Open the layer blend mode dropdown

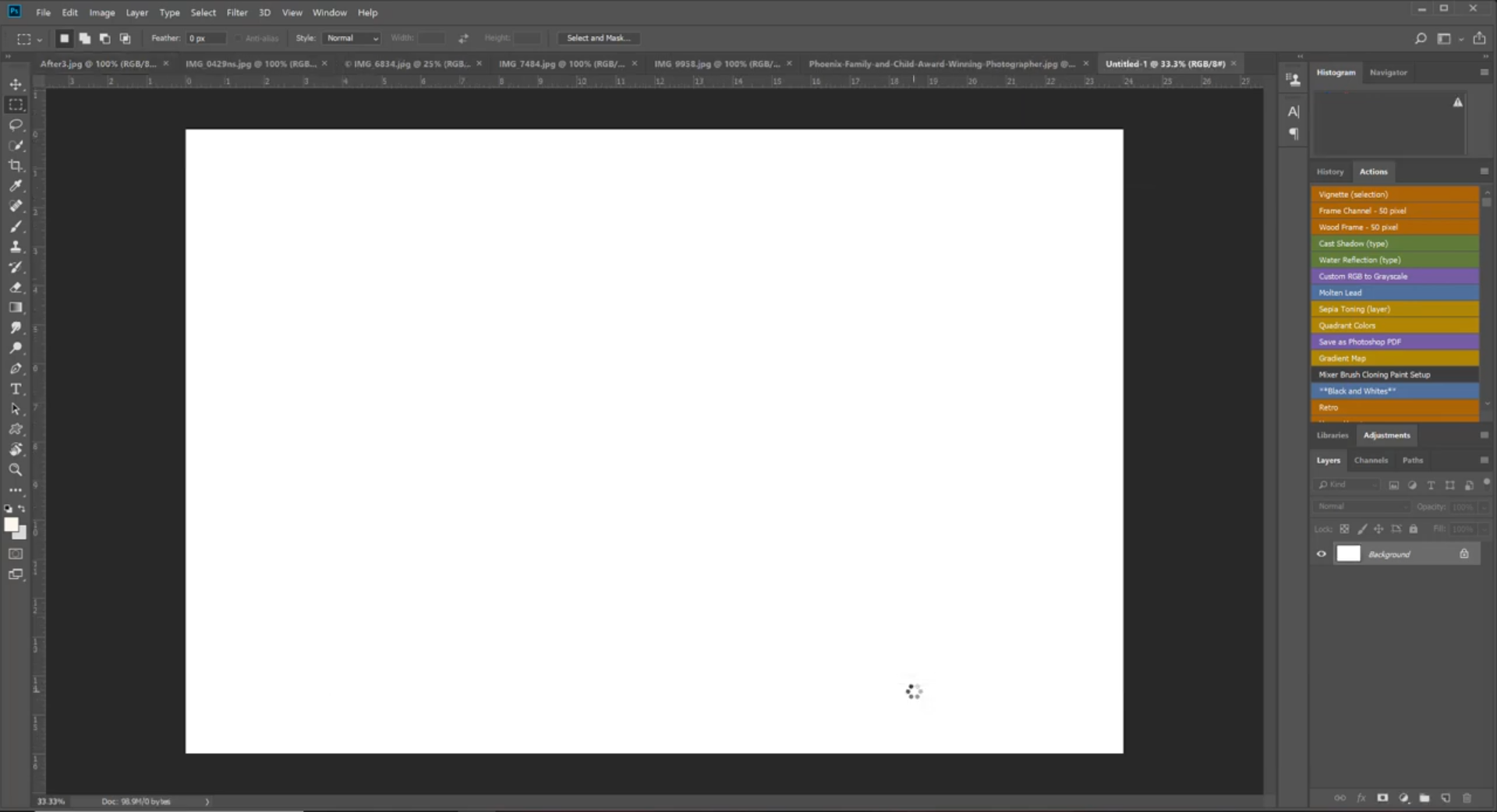tap(1361, 506)
